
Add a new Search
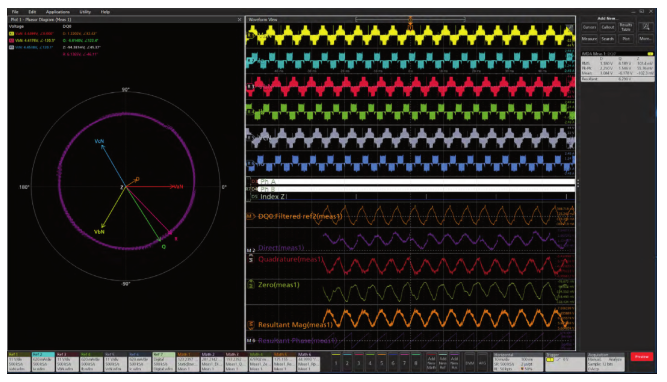point(607,39)
